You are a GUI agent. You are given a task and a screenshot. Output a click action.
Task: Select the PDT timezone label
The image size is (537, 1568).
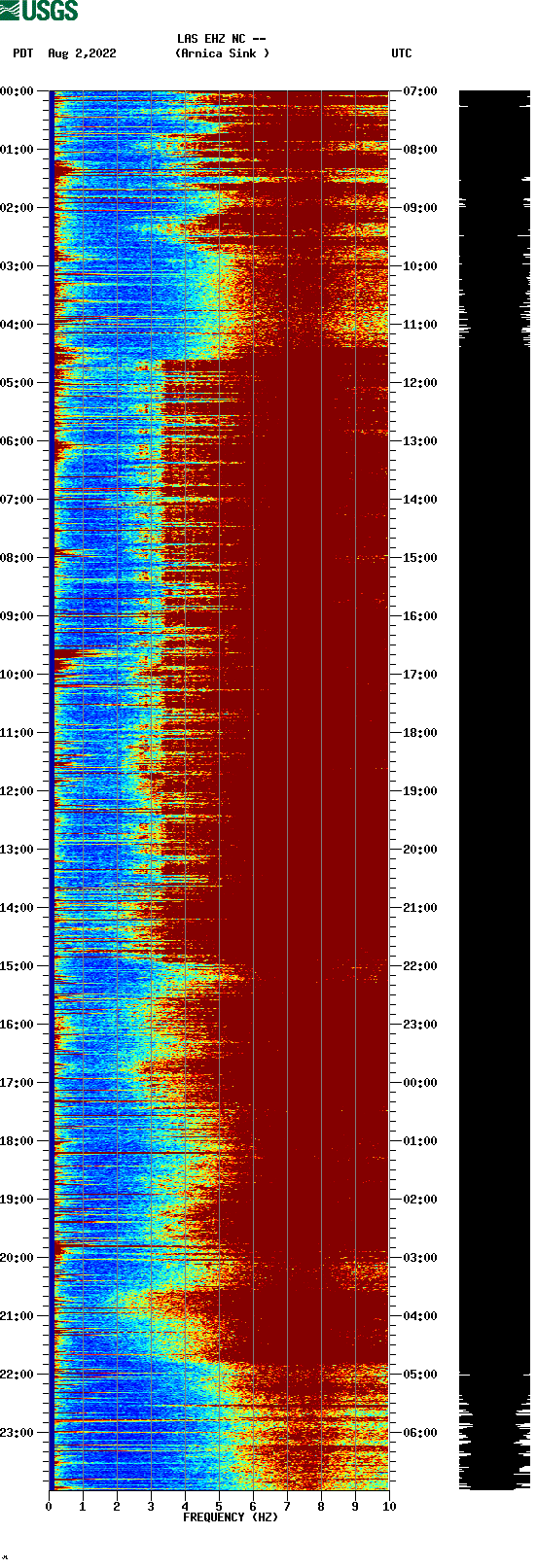click(23, 53)
